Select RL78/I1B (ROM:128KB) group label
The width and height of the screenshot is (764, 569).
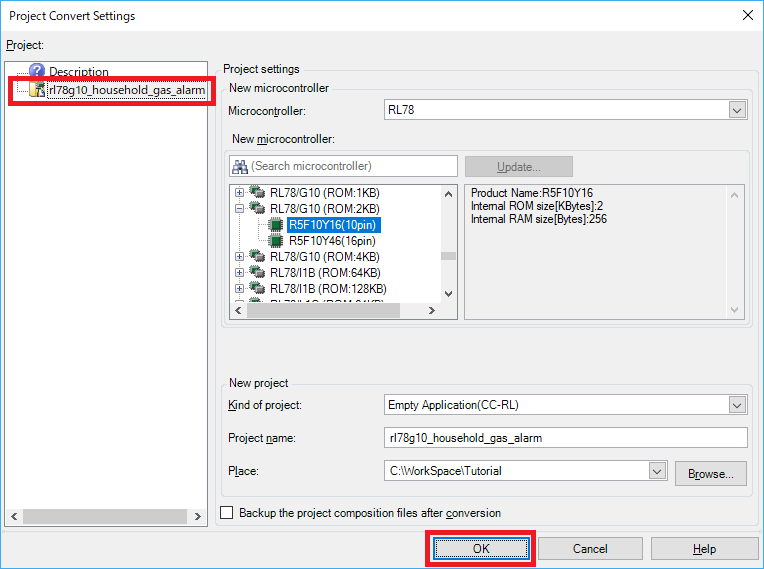[328, 289]
